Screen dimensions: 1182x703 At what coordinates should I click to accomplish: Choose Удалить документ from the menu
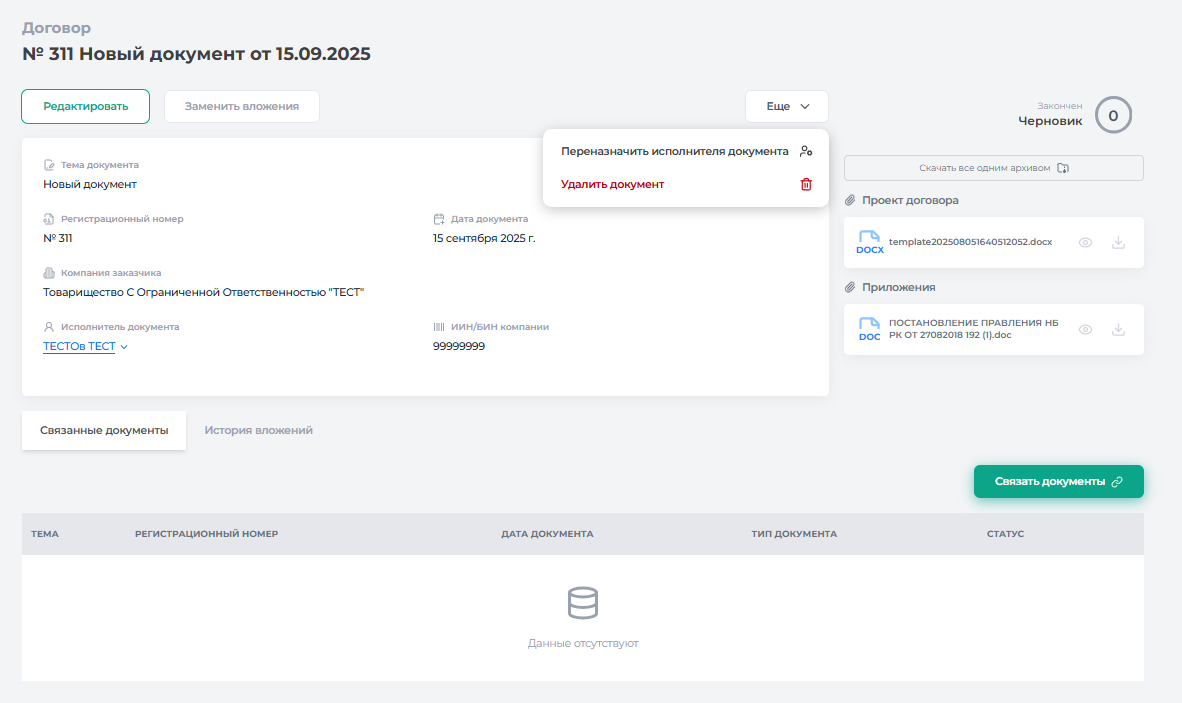(x=612, y=184)
